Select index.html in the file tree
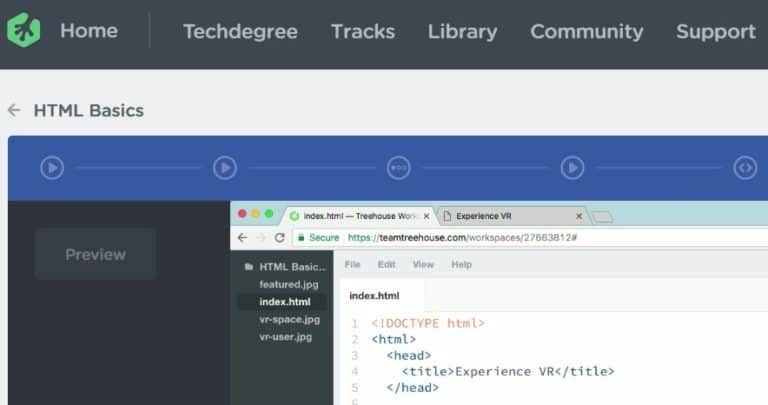Screen dimensions: 768x405 pos(283,302)
